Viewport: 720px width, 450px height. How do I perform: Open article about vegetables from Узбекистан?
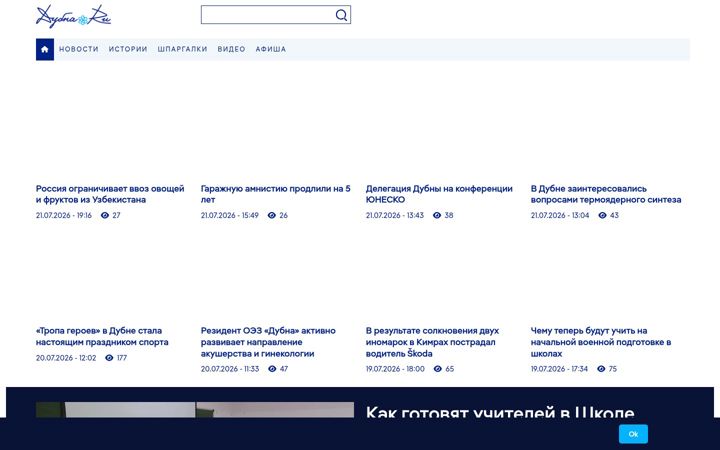[x=110, y=194]
